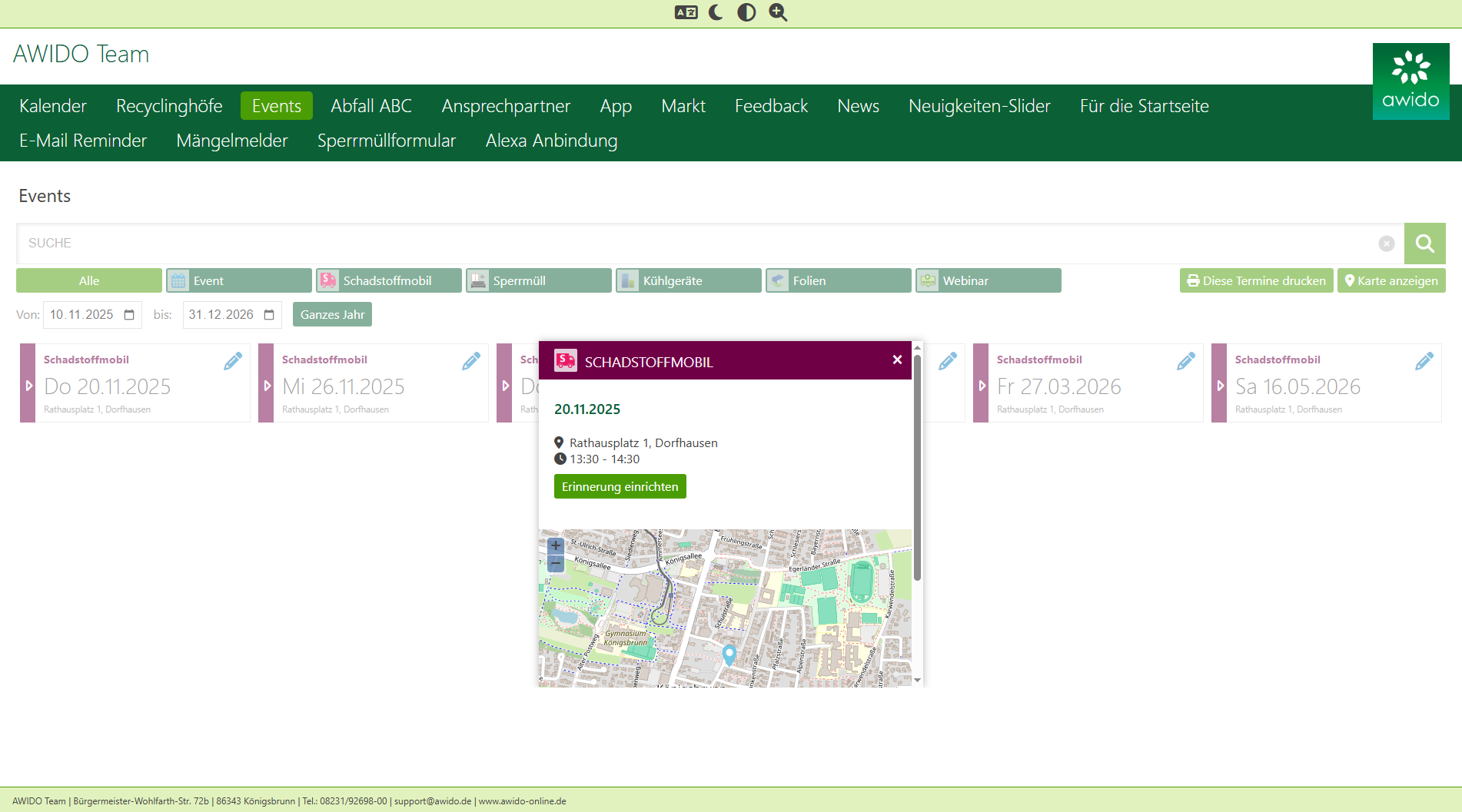Screen dimensions: 1462x812
Task: Edit the Do 20.11.2025 event with pencil
Action: click(233, 361)
